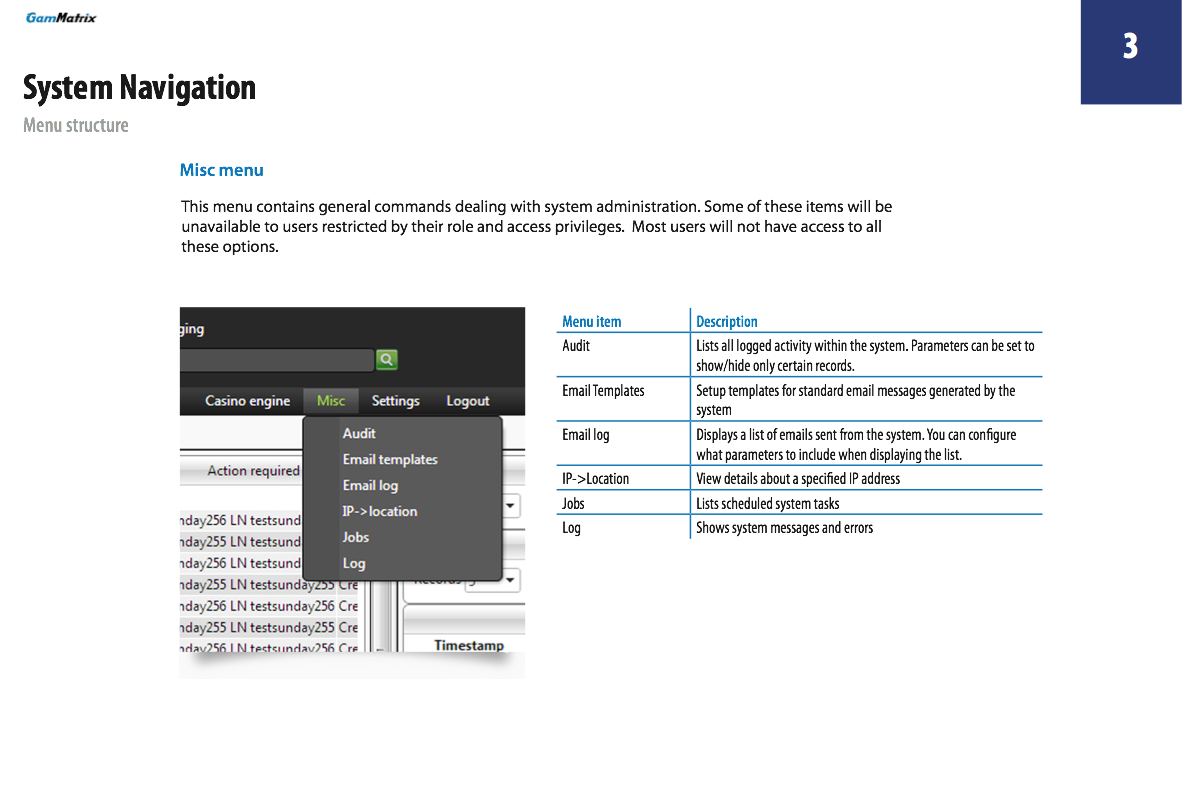Click the 'Email log' table cell
This screenshot has width=1195, height=798.
click(585, 435)
